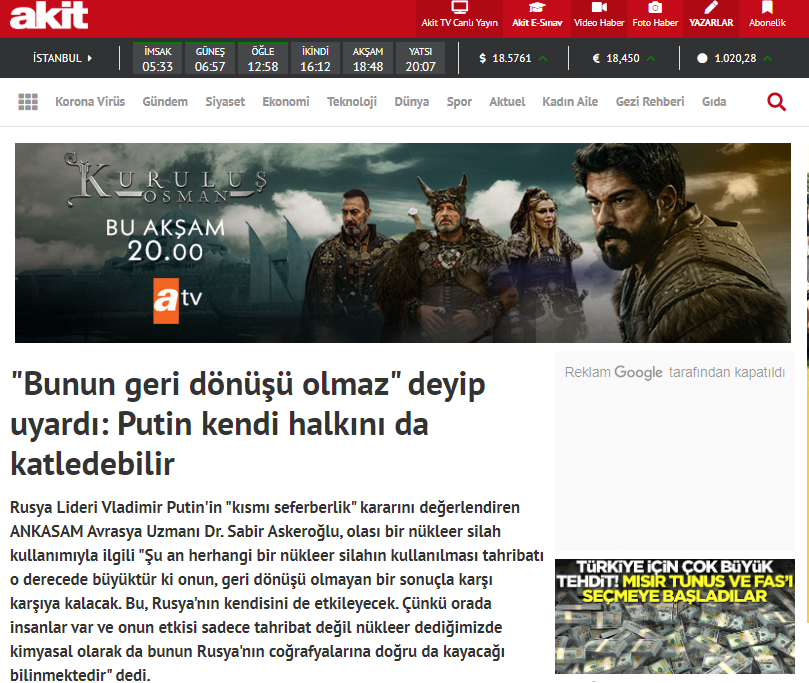Open Akit TV Canlı Yayın icon
This screenshot has height=683, width=809.
[x=459, y=9]
